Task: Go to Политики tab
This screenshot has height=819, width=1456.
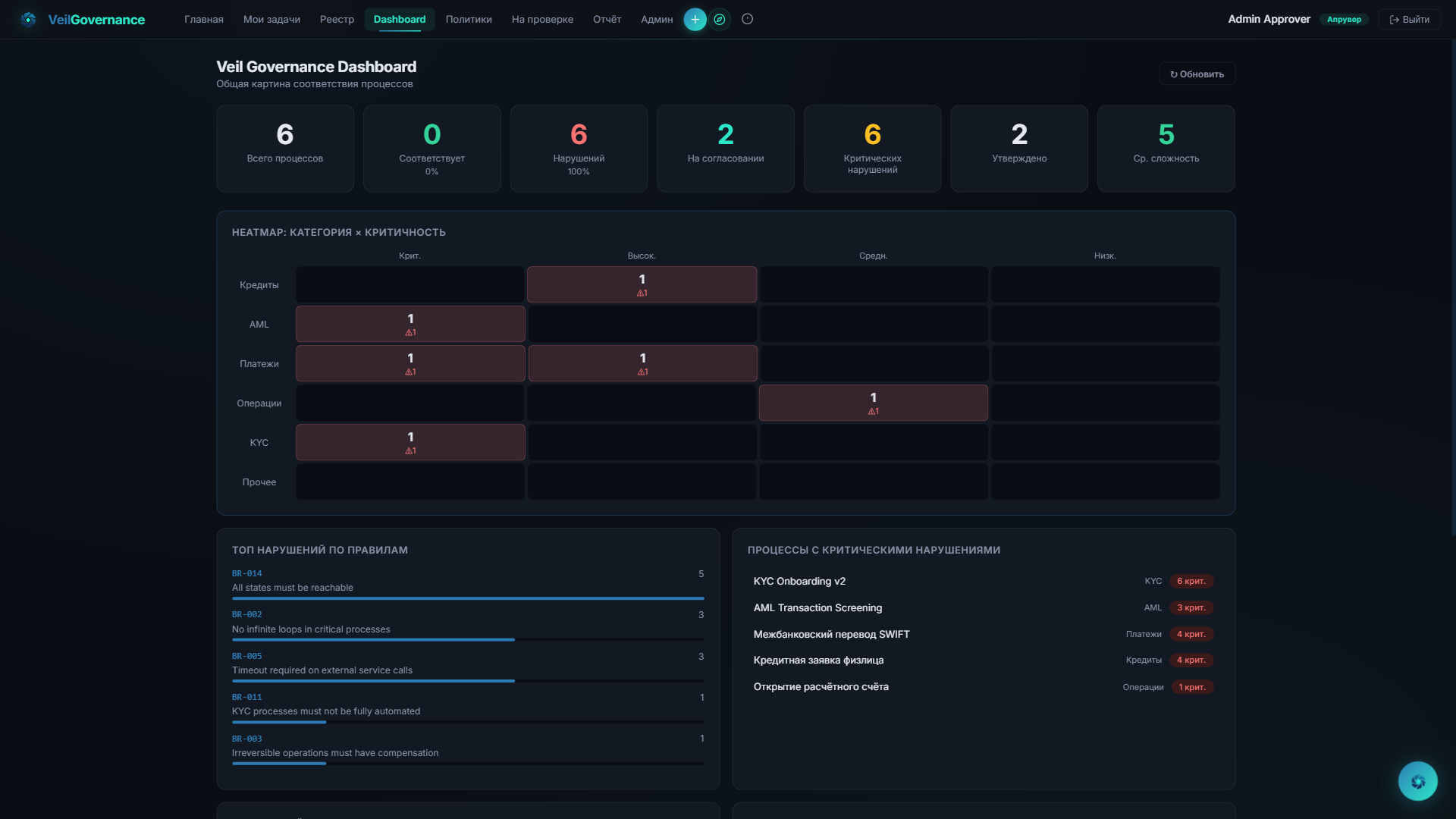Action: [x=469, y=20]
